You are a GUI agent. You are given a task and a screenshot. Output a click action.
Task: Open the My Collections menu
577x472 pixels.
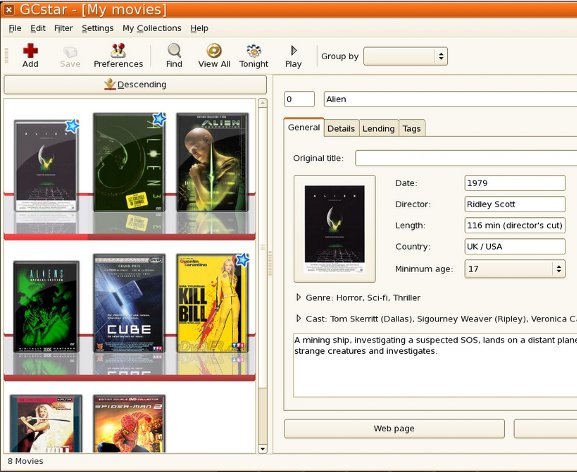tap(152, 28)
